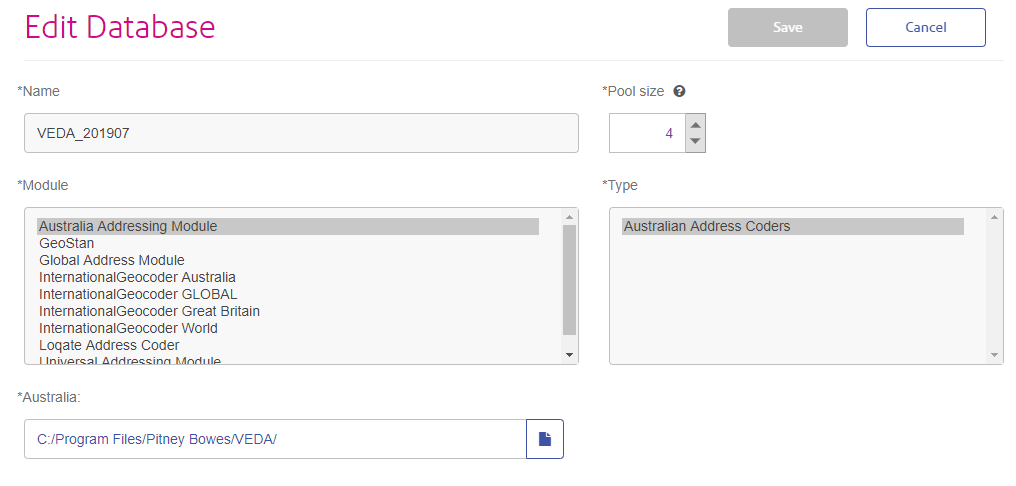Viewport: 1016px width, 486px height.
Task: Click the Cancel button
Action: [x=925, y=27]
